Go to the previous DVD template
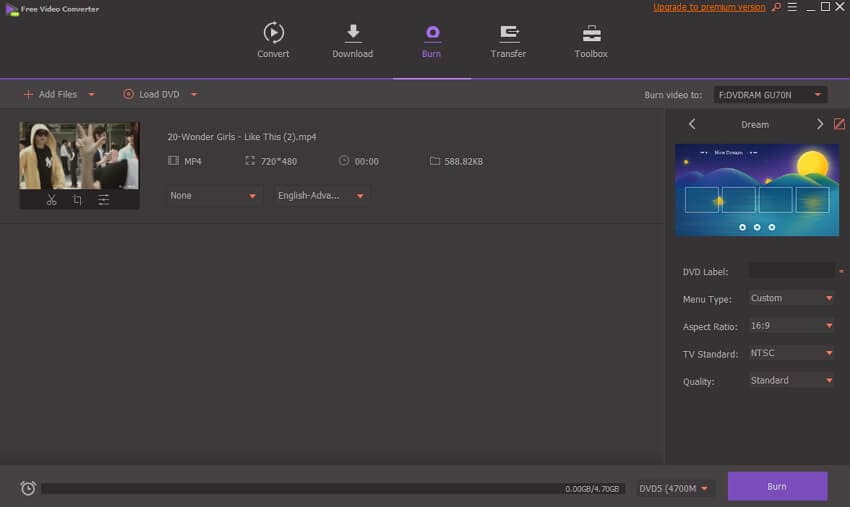The height and width of the screenshot is (507, 850). coord(692,124)
